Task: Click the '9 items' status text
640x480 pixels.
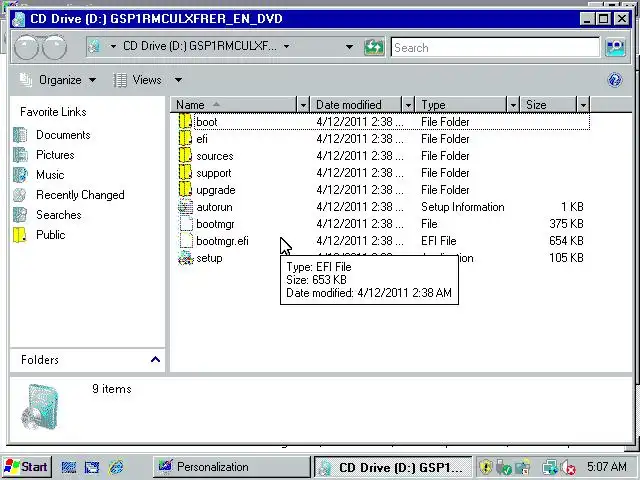Action: 112,389
